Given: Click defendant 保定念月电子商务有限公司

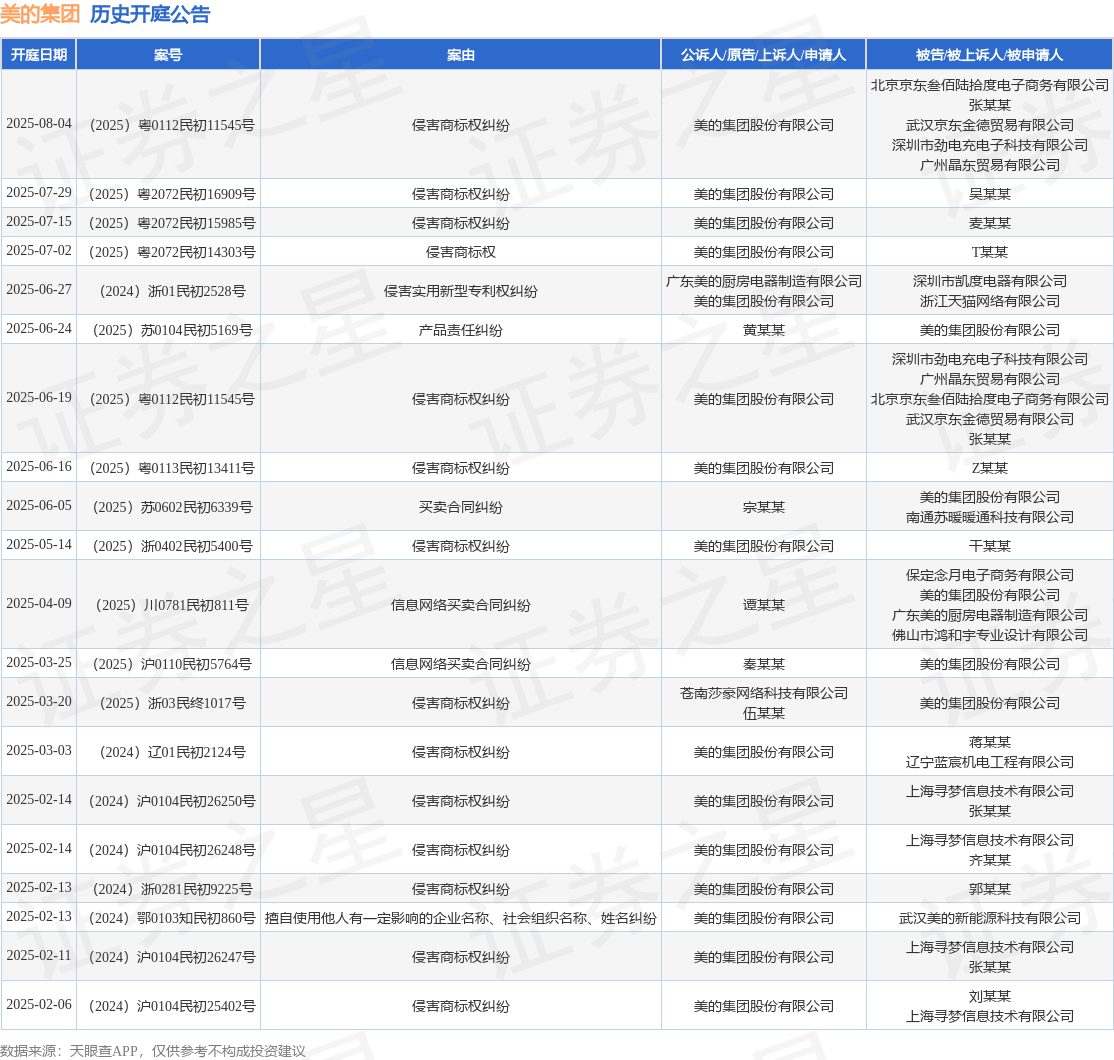Looking at the screenshot, I should [990, 575].
